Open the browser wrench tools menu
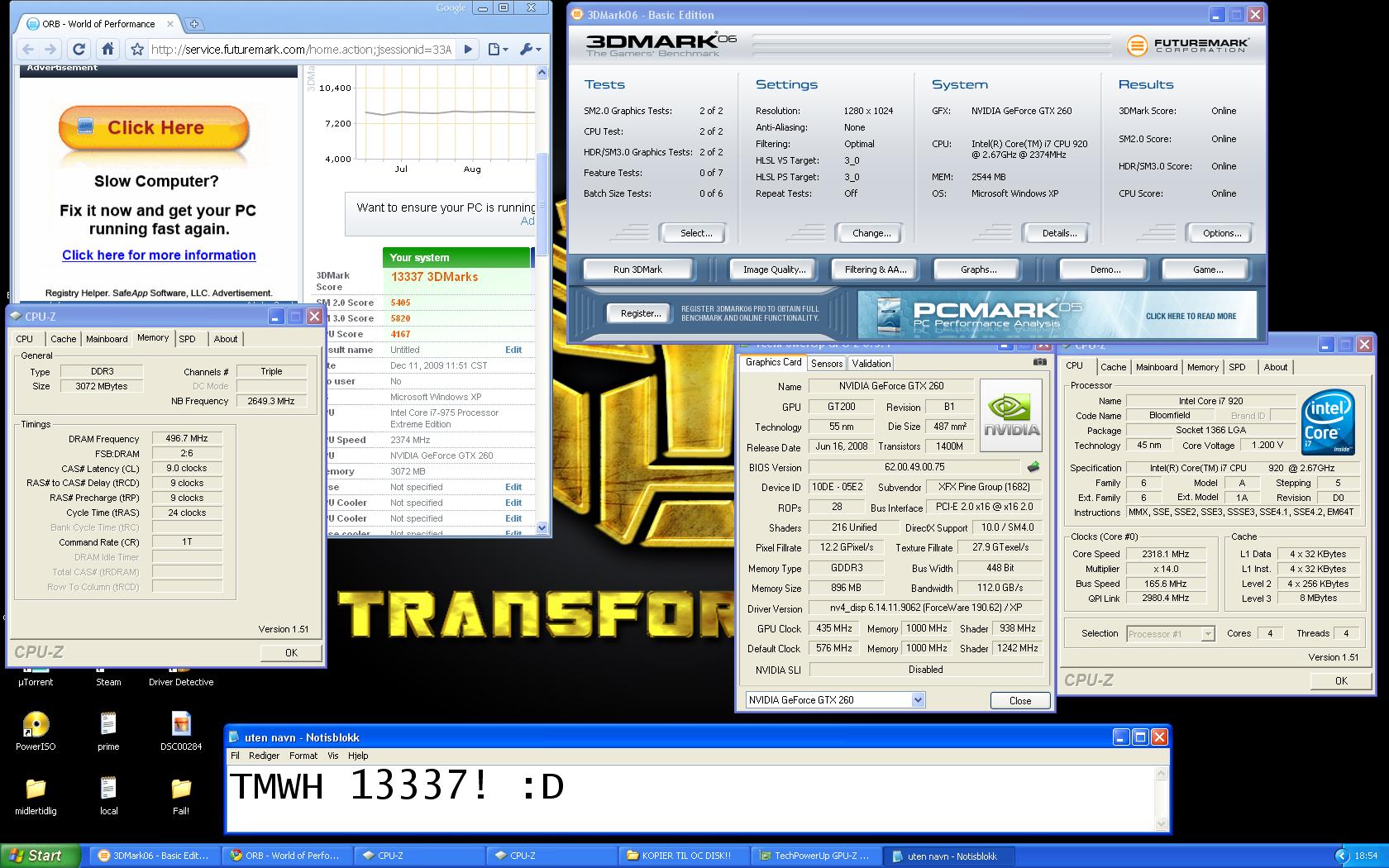This screenshot has width=1389, height=868. pos(529,50)
